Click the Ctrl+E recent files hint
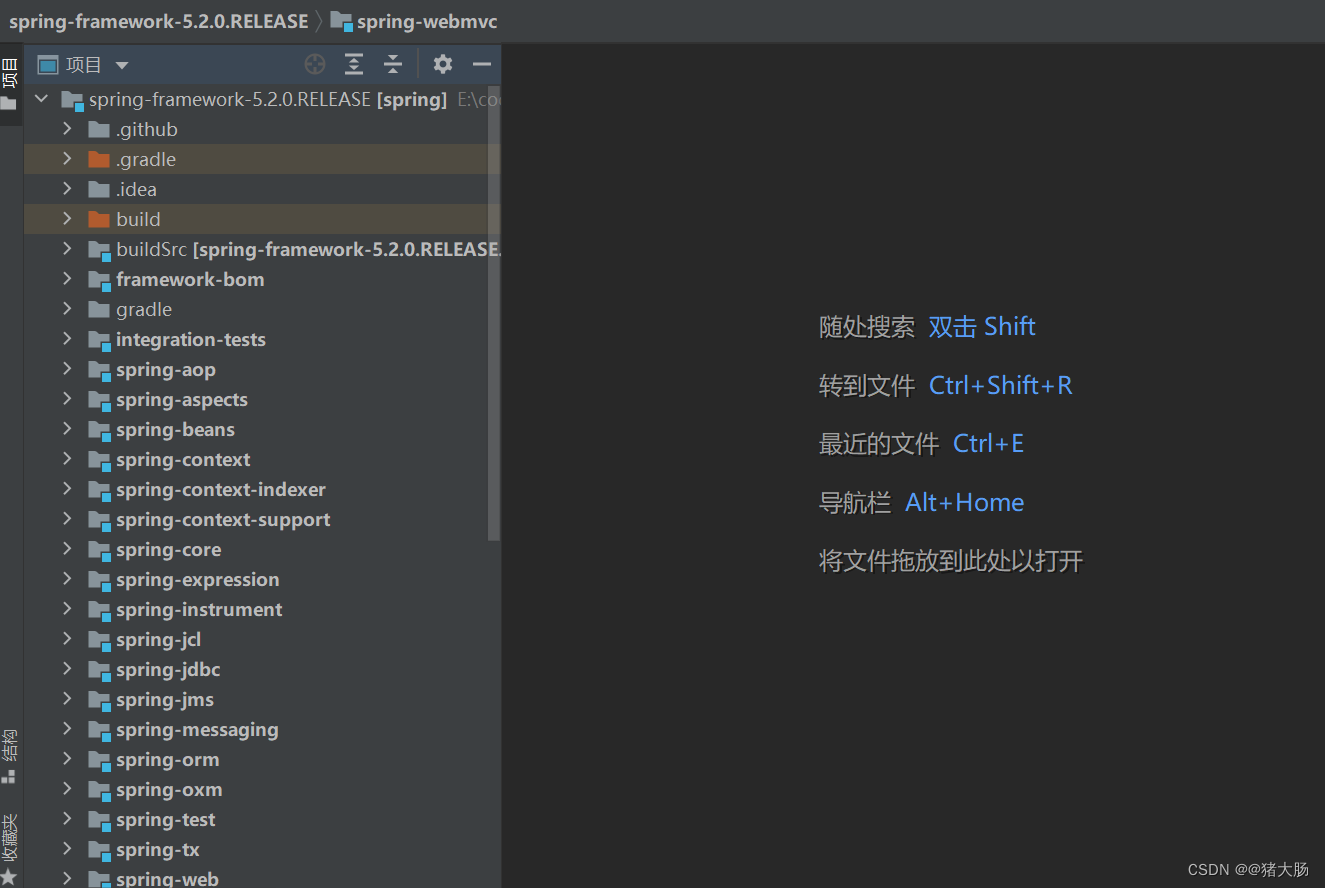The width and height of the screenshot is (1325, 888). (989, 443)
